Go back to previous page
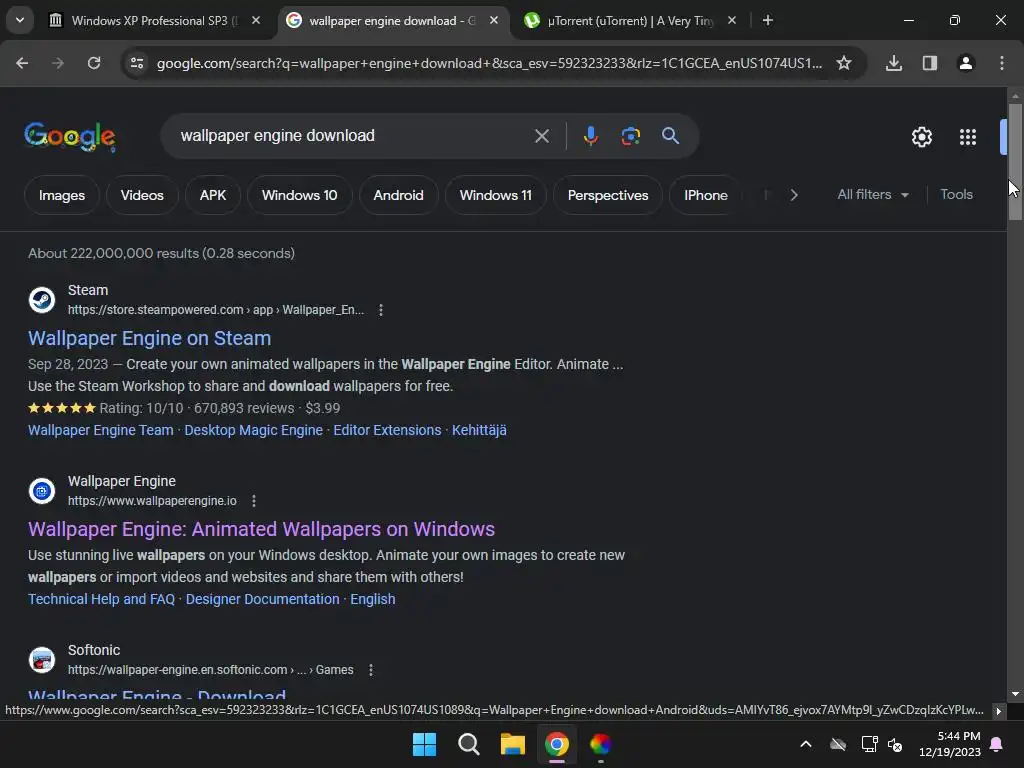 click(x=22, y=63)
